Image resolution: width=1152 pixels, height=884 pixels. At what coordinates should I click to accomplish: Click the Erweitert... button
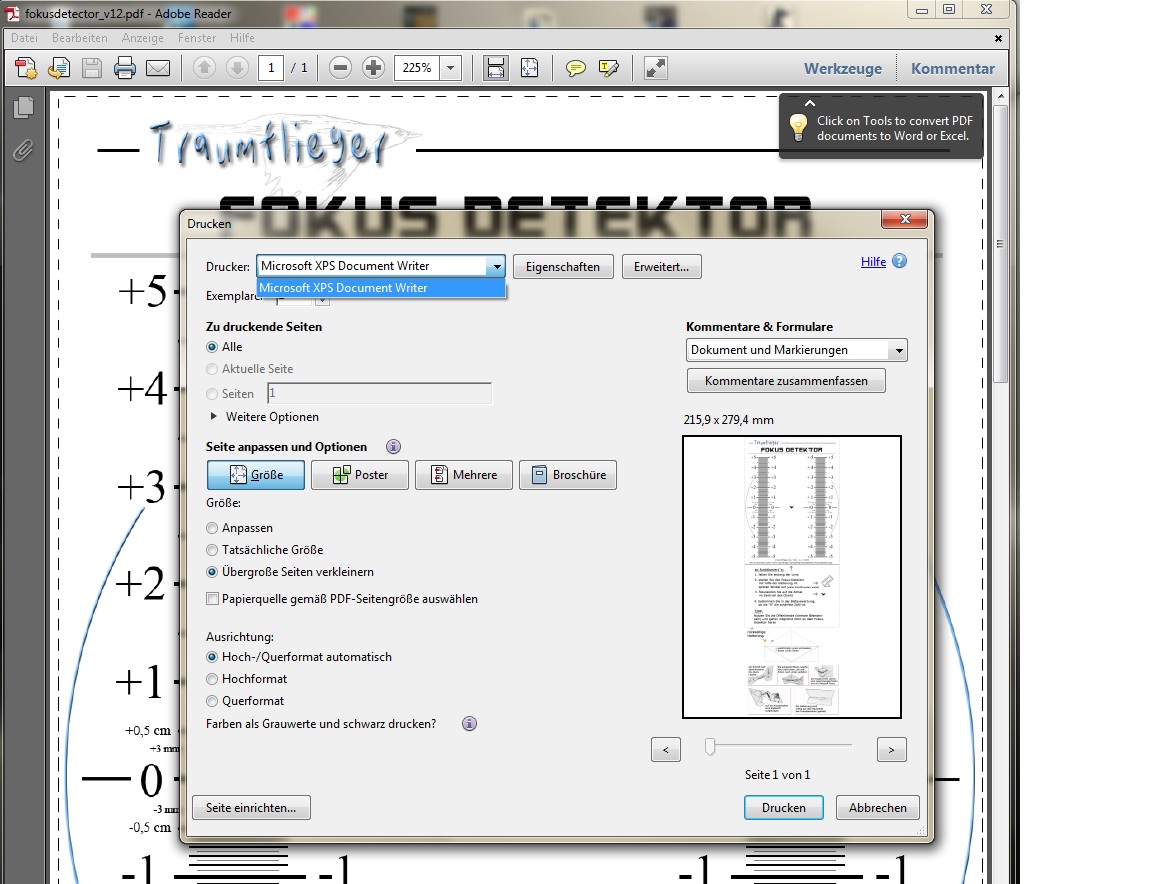tap(661, 267)
